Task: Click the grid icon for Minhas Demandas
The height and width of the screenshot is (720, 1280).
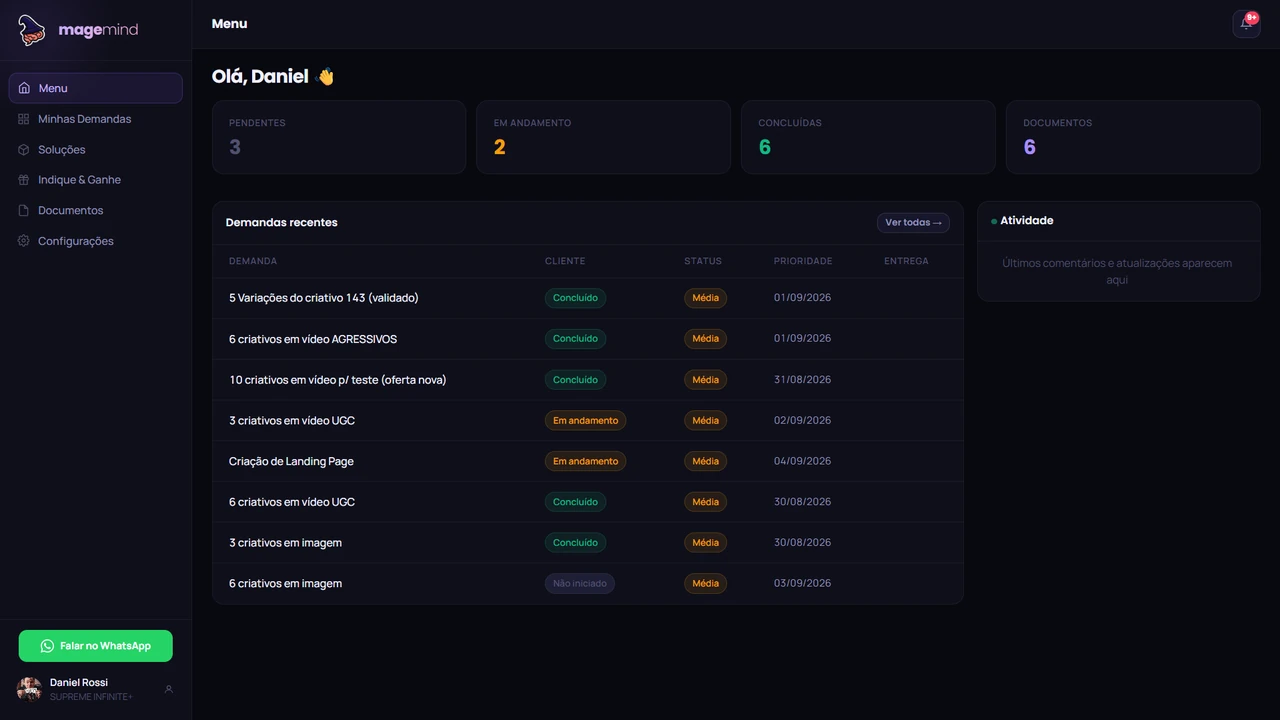Action: pos(24,119)
